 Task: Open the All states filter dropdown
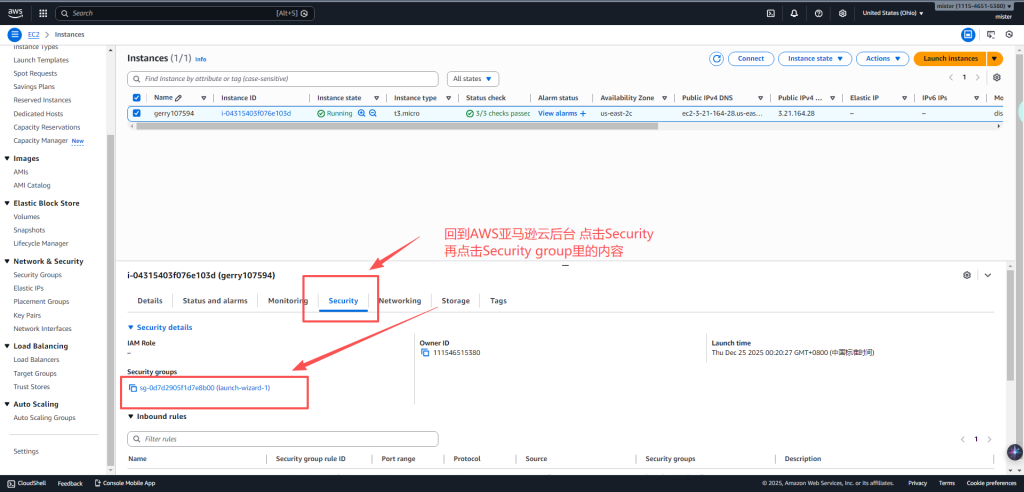(473, 78)
